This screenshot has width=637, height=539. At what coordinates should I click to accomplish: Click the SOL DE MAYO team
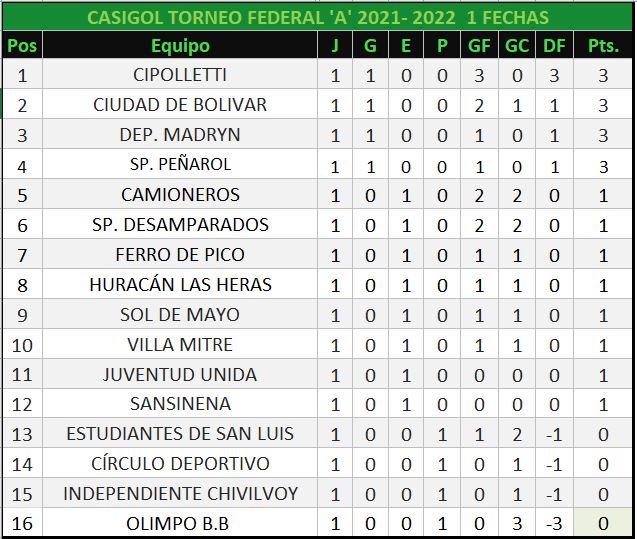click(x=180, y=315)
